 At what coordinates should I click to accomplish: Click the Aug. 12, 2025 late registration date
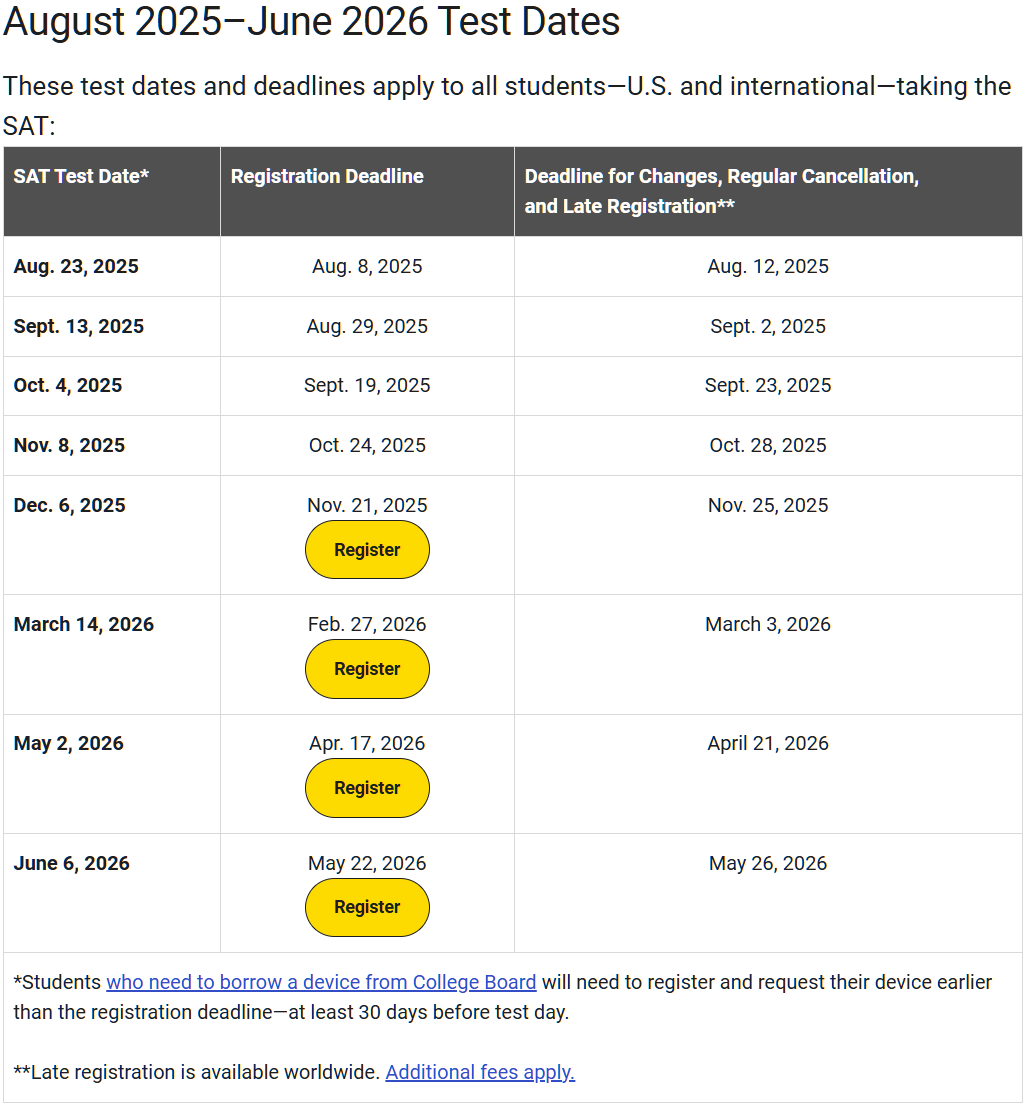click(x=768, y=267)
